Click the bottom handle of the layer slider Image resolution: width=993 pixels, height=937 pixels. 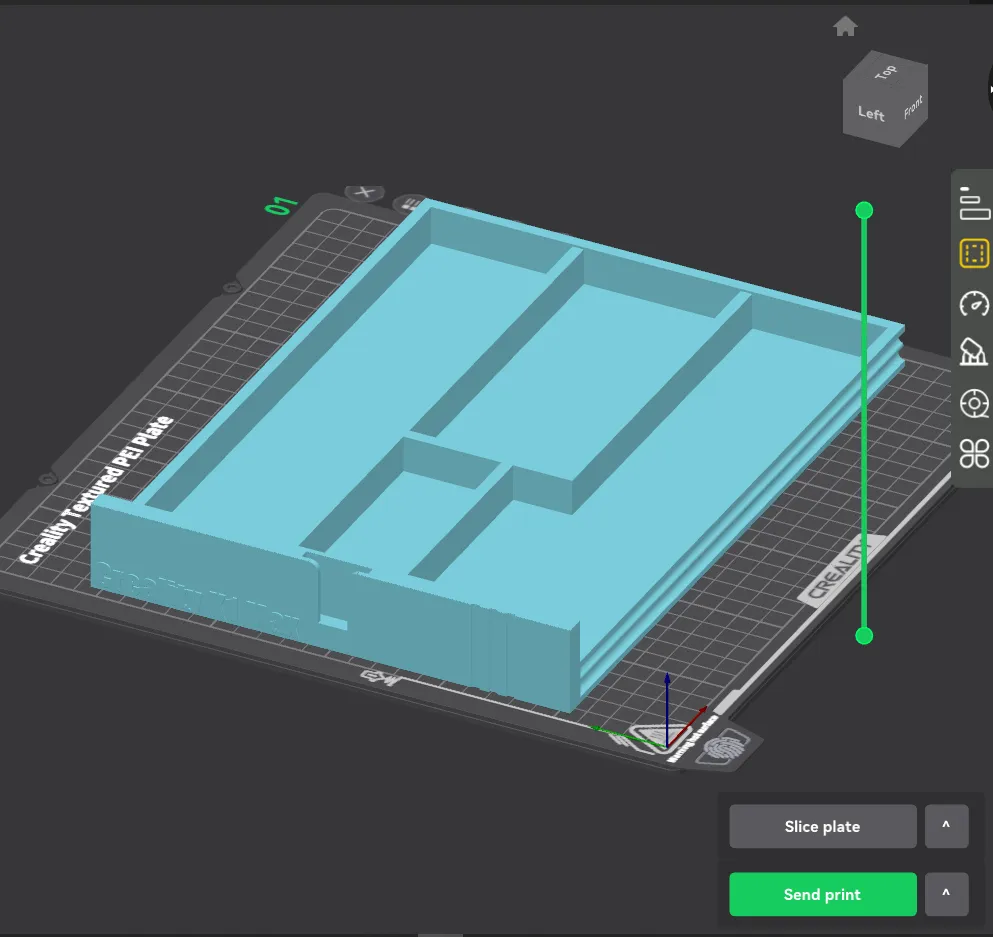click(x=865, y=636)
